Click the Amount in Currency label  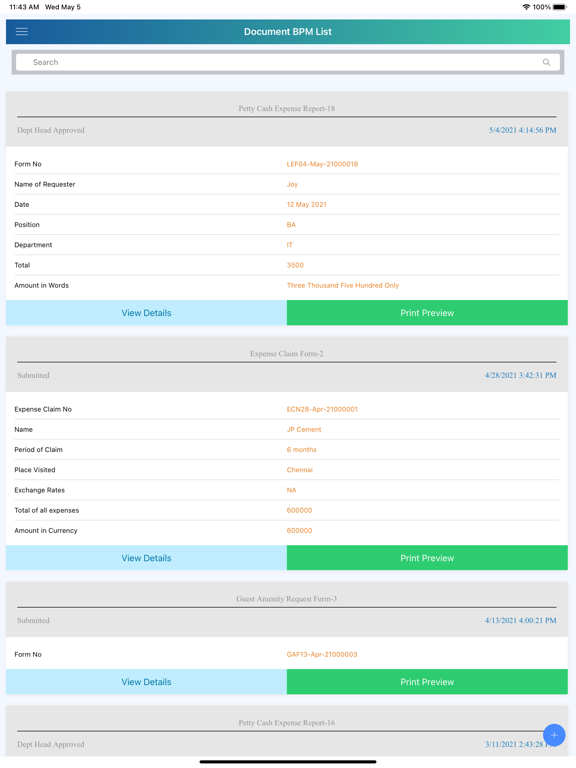pyautogui.click(x=46, y=530)
